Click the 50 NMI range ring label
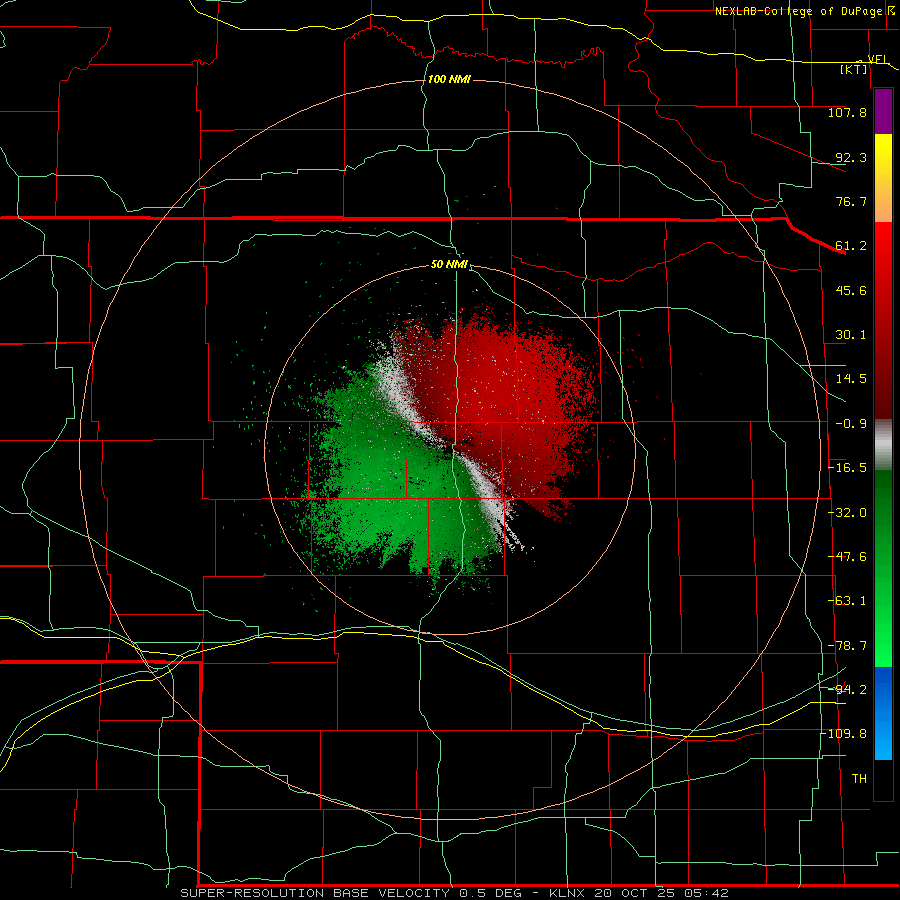 tap(449, 265)
